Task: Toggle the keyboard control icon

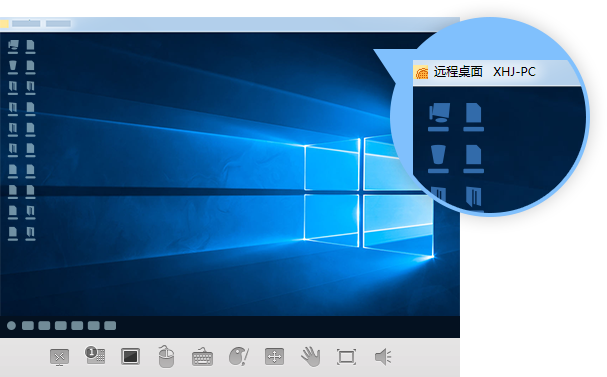Action: click(202, 356)
